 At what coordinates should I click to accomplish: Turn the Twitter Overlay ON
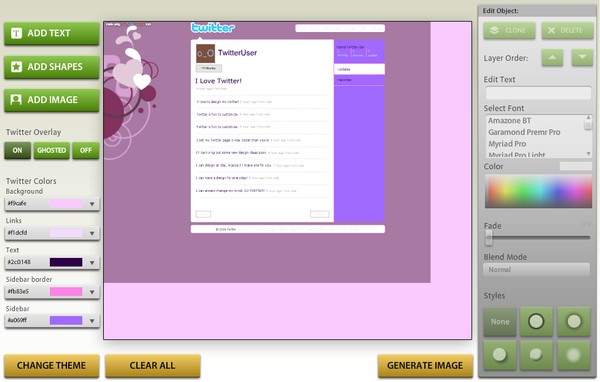point(18,150)
